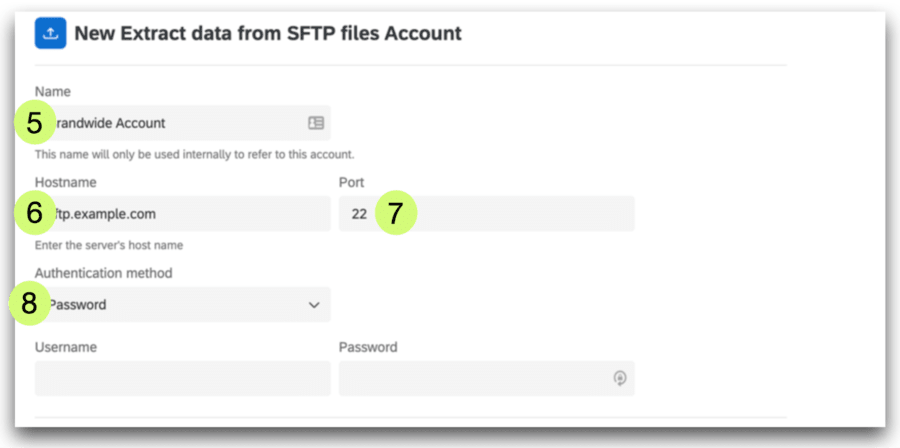The height and width of the screenshot is (448, 900).
Task: Click the "Enter the server's host name" hint
Action: [x=109, y=245]
